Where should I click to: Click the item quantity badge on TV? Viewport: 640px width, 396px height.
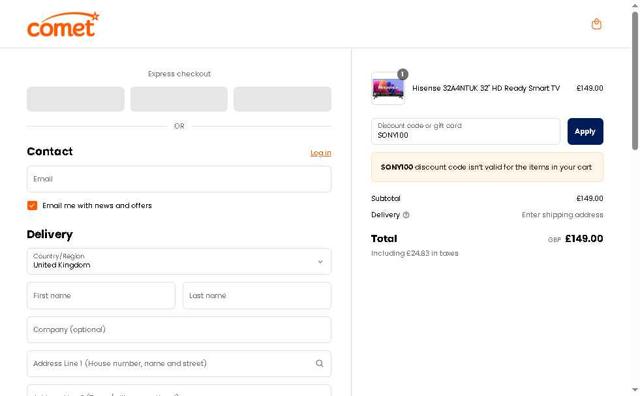click(x=402, y=74)
